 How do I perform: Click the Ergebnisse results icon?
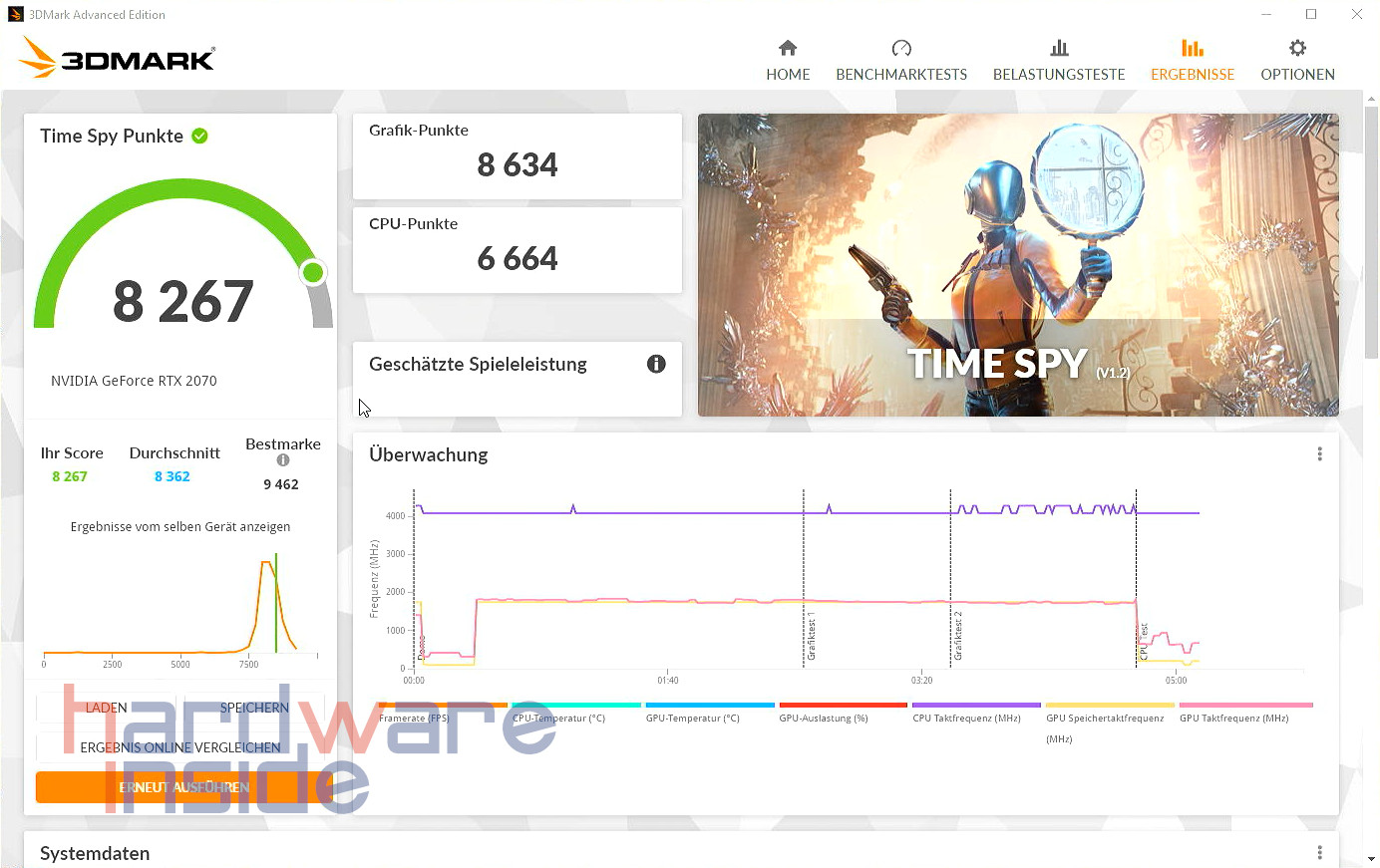click(x=1192, y=48)
